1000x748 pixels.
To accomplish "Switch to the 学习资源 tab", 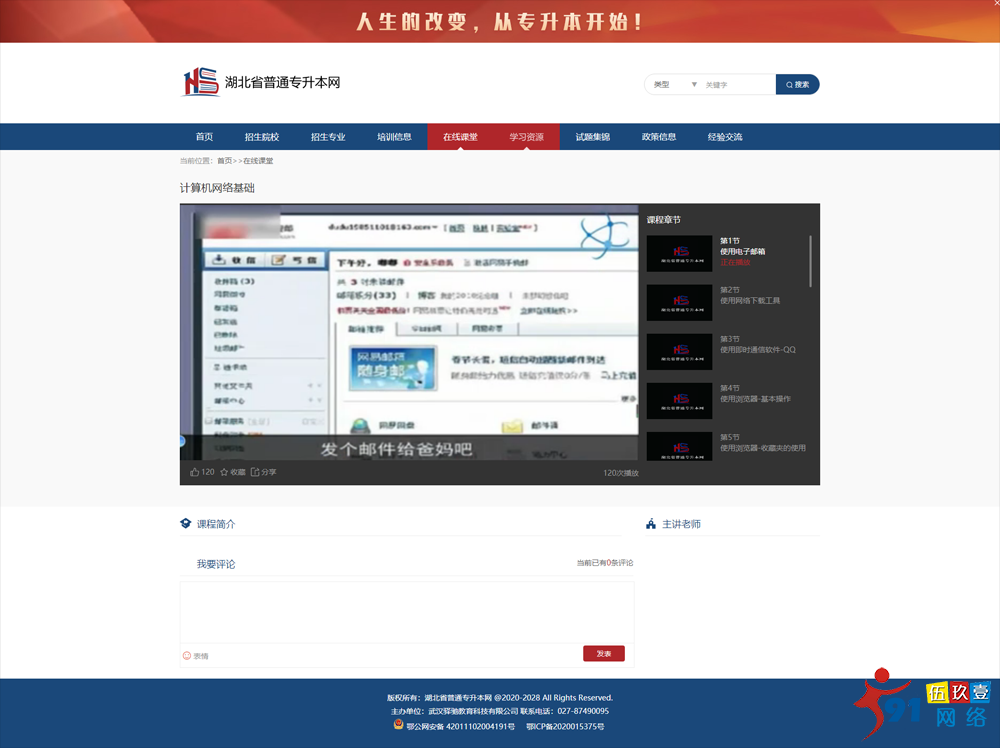I will [x=527, y=136].
